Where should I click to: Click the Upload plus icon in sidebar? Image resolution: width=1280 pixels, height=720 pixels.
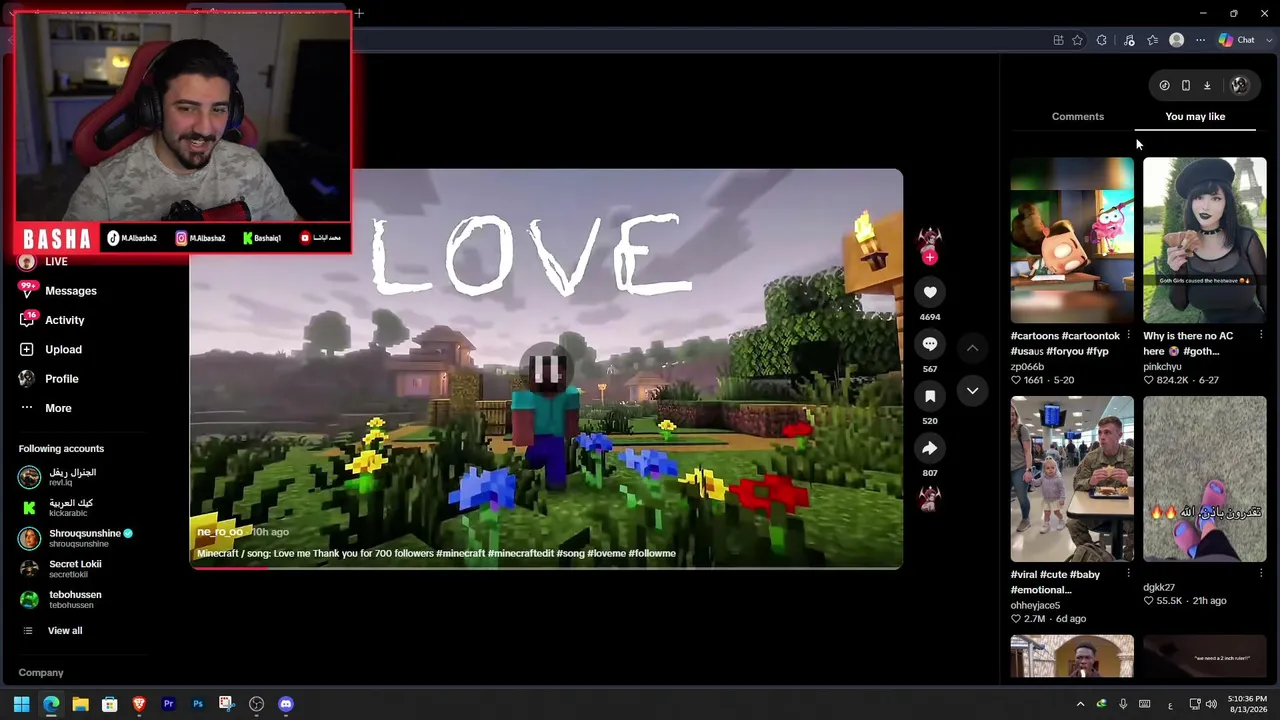point(26,349)
